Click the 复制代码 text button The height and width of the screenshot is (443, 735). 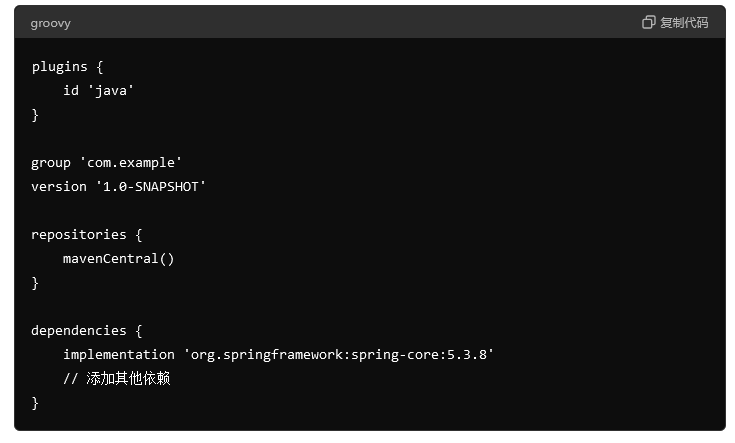(684, 23)
